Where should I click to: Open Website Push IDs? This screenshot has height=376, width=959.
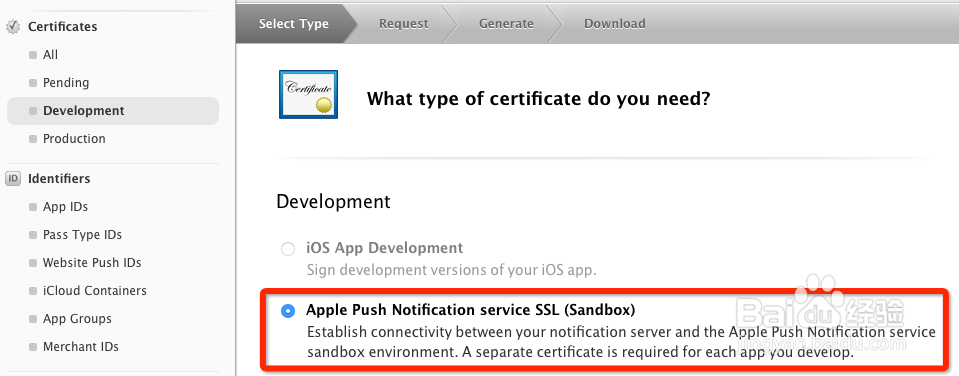92,263
